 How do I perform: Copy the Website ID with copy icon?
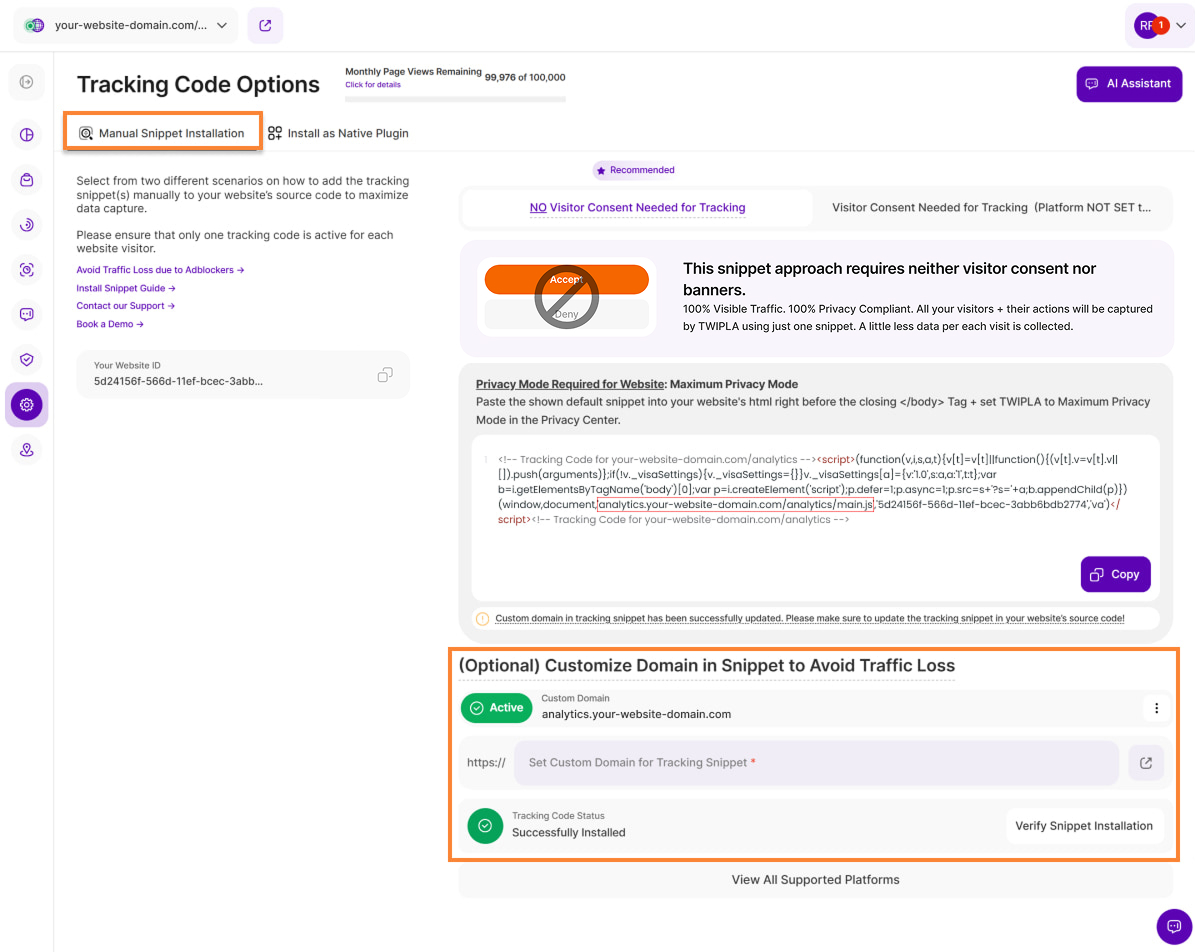tap(385, 374)
